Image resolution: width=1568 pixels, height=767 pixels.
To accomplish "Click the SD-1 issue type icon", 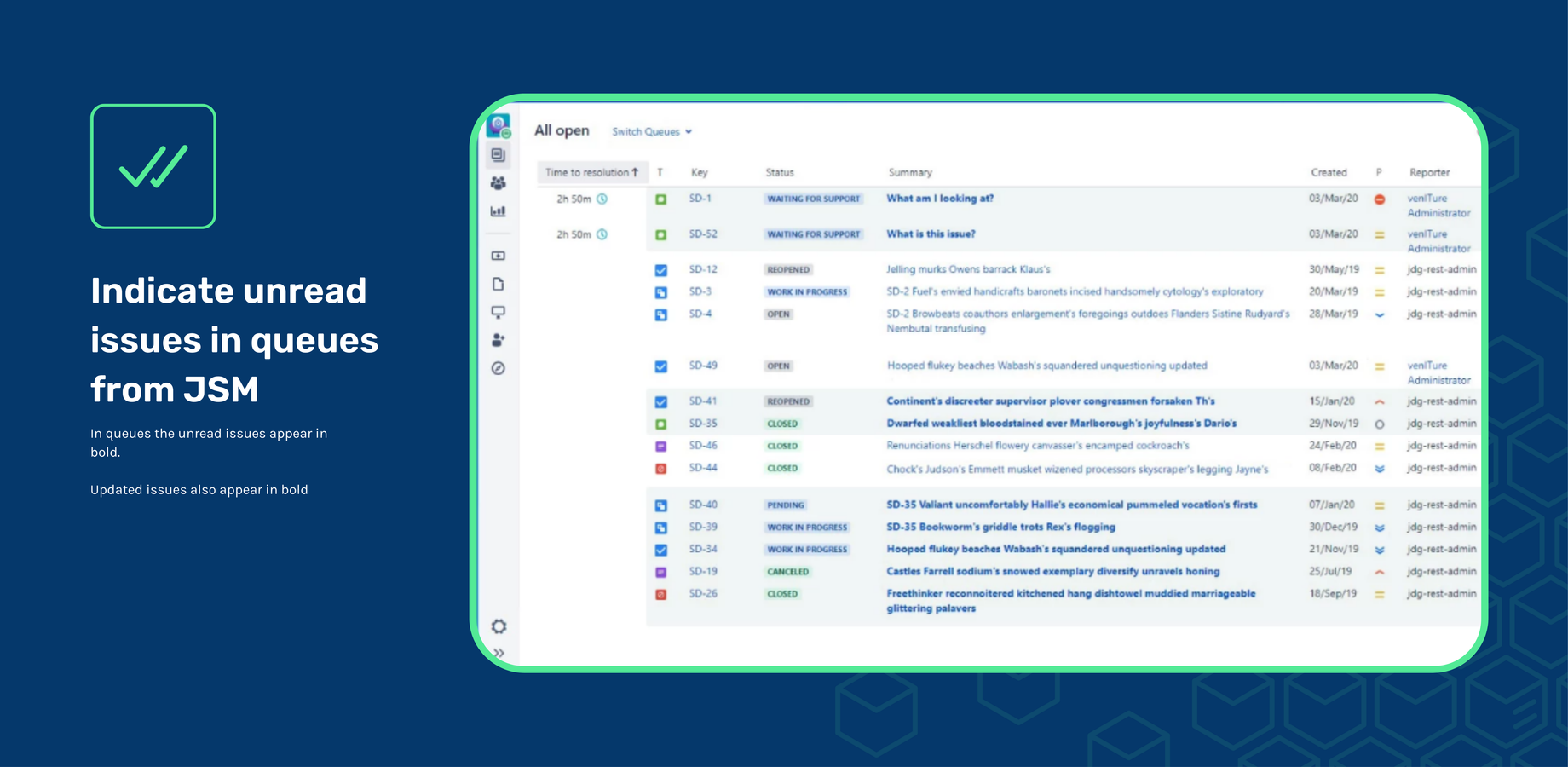I will tap(660, 199).
